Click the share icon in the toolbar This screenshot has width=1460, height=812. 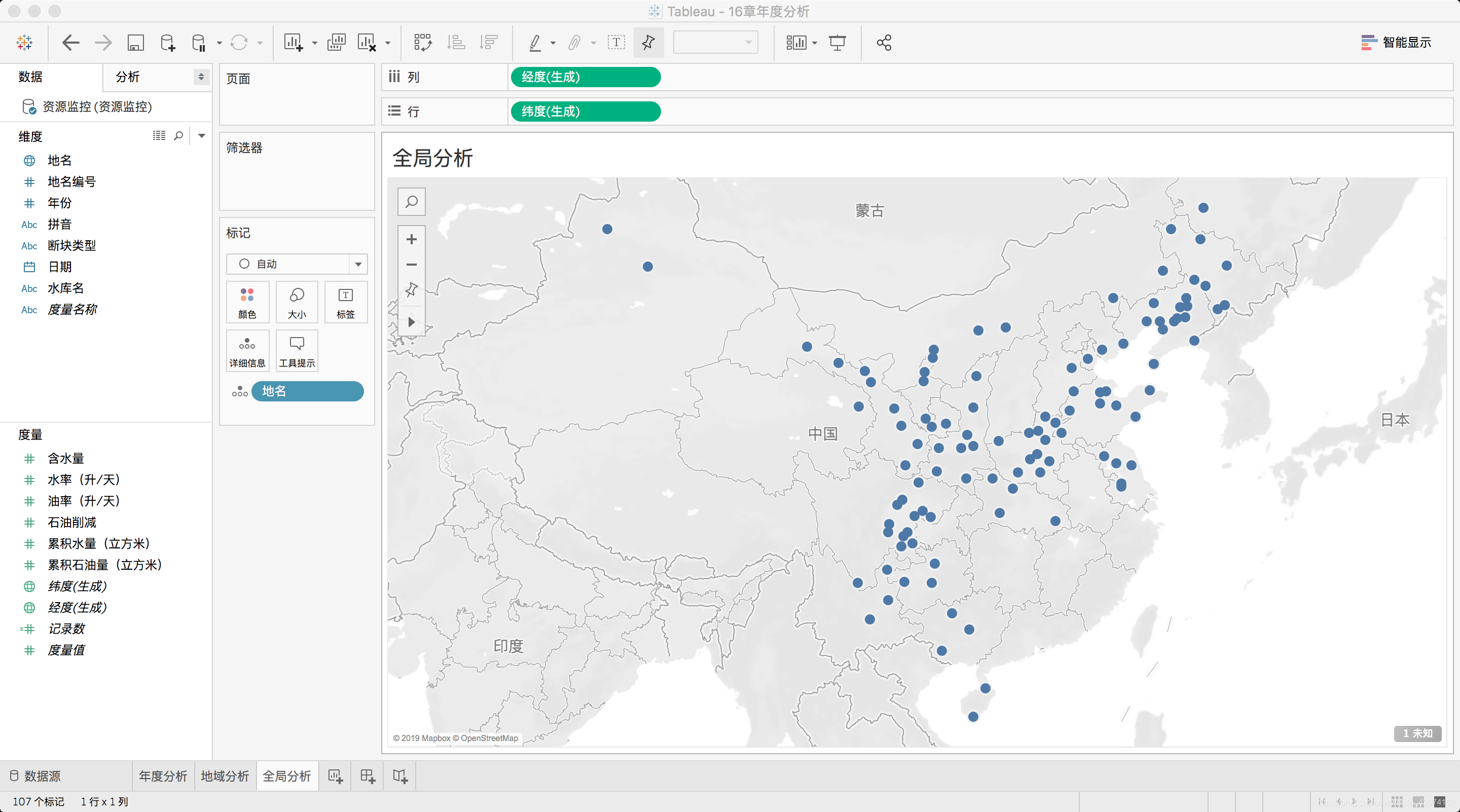tap(884, 43)
